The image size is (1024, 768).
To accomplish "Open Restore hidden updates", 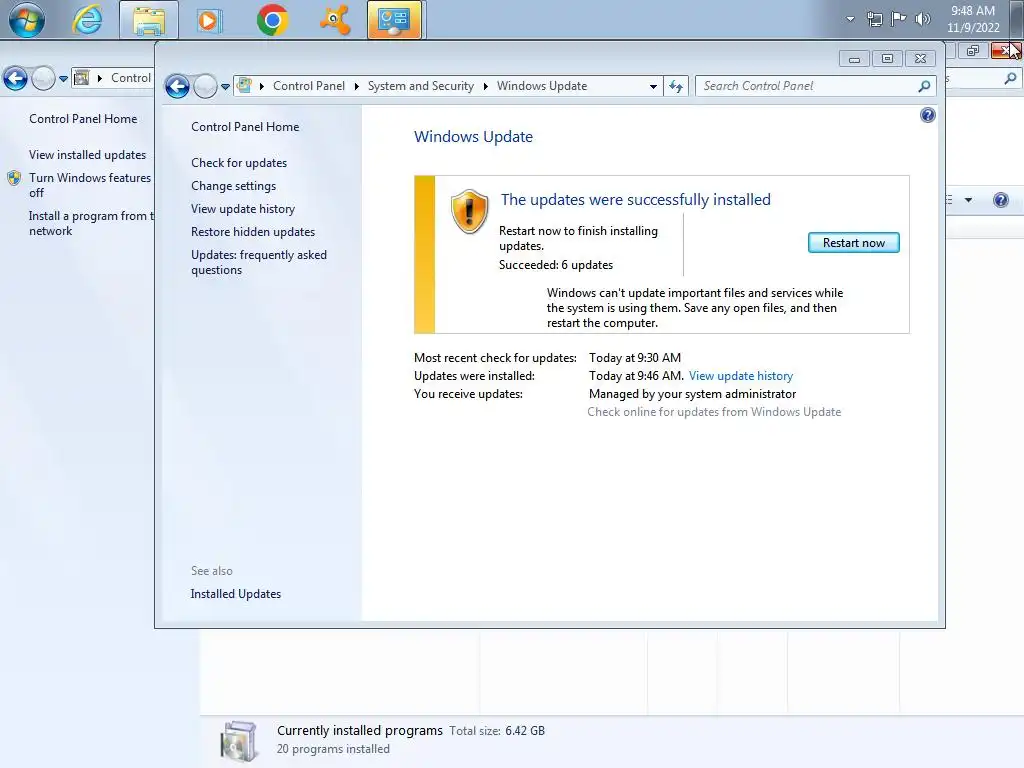I will coord(253,232).
